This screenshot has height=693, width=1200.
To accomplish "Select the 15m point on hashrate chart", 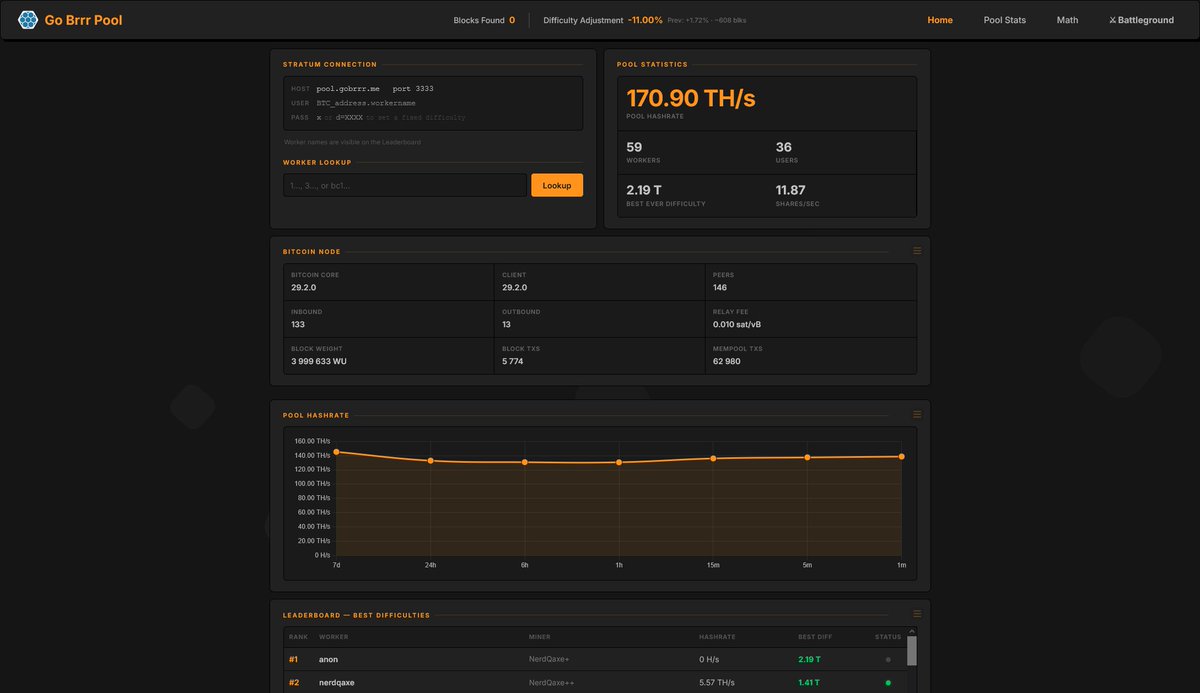I will [713, 458].
